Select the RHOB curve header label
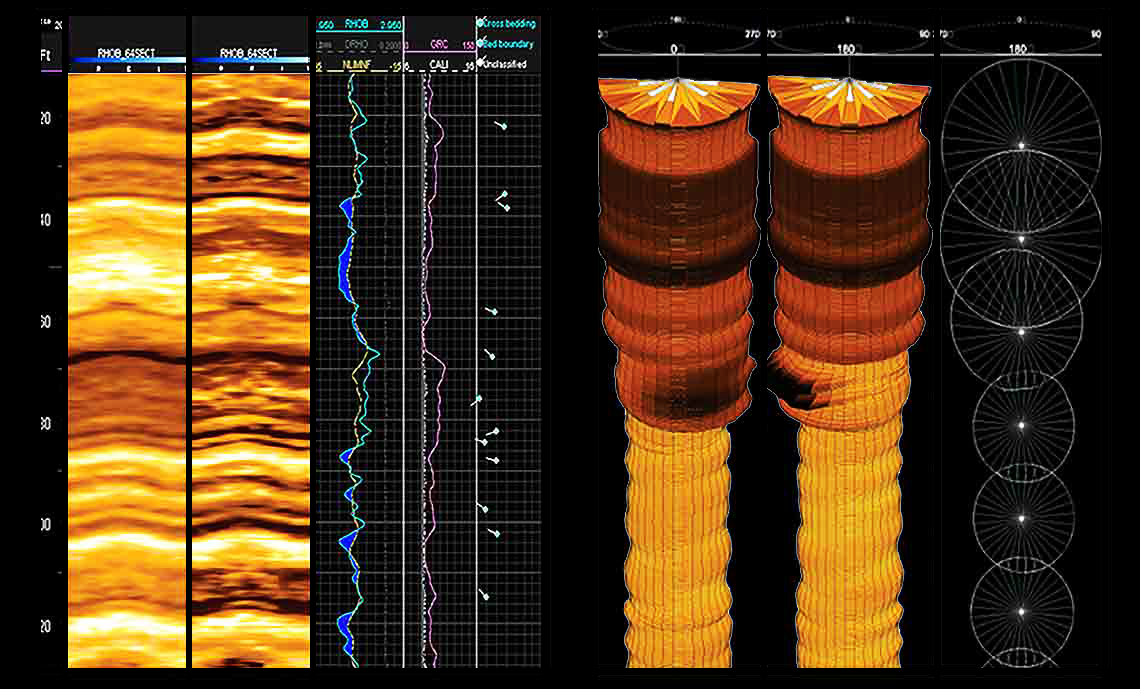Viewport: 1140px width, 689px height. [x=358, y=23]
